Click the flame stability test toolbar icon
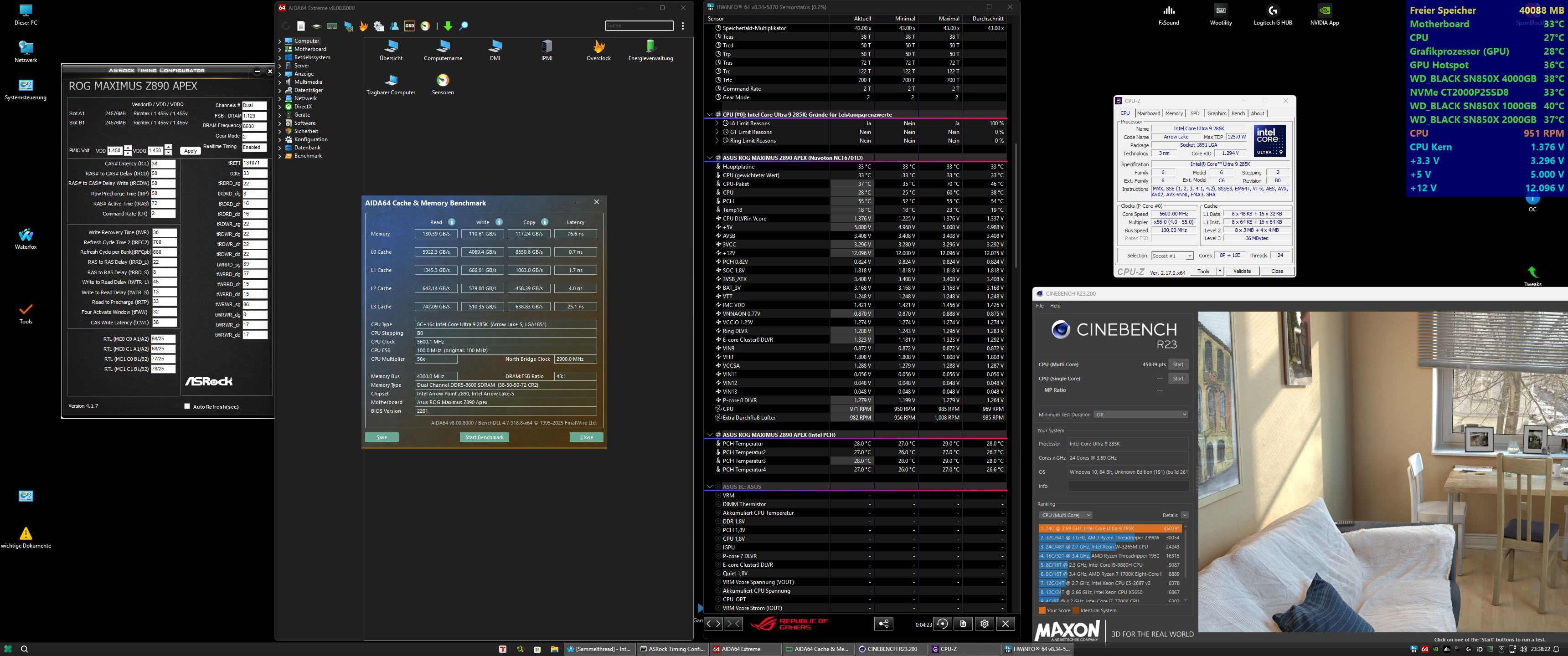 click(x=363, y=26)
